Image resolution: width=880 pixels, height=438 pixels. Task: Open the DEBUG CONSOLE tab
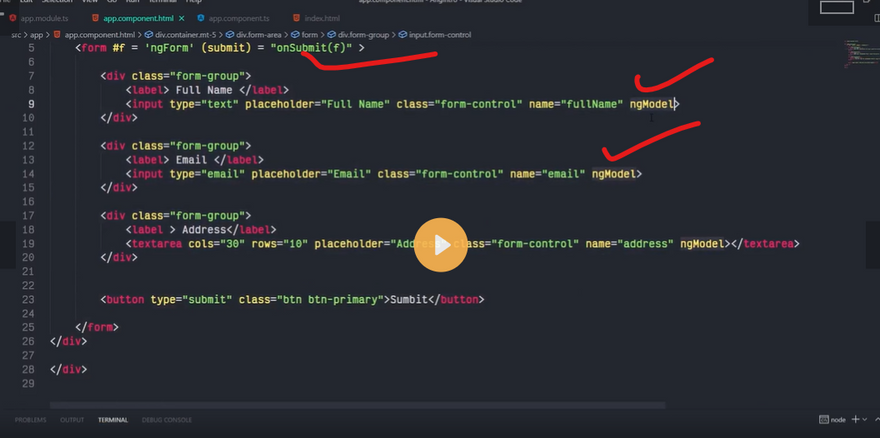tap(166, 420)
